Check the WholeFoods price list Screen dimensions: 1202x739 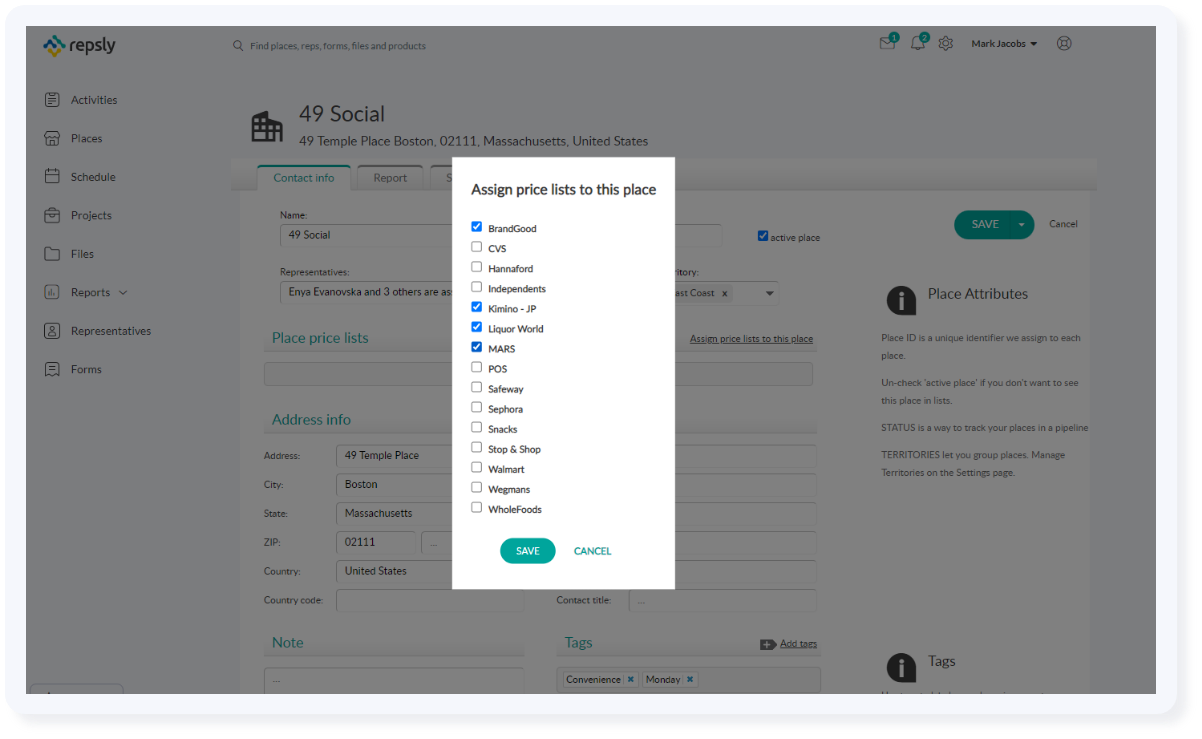(477, 507)
